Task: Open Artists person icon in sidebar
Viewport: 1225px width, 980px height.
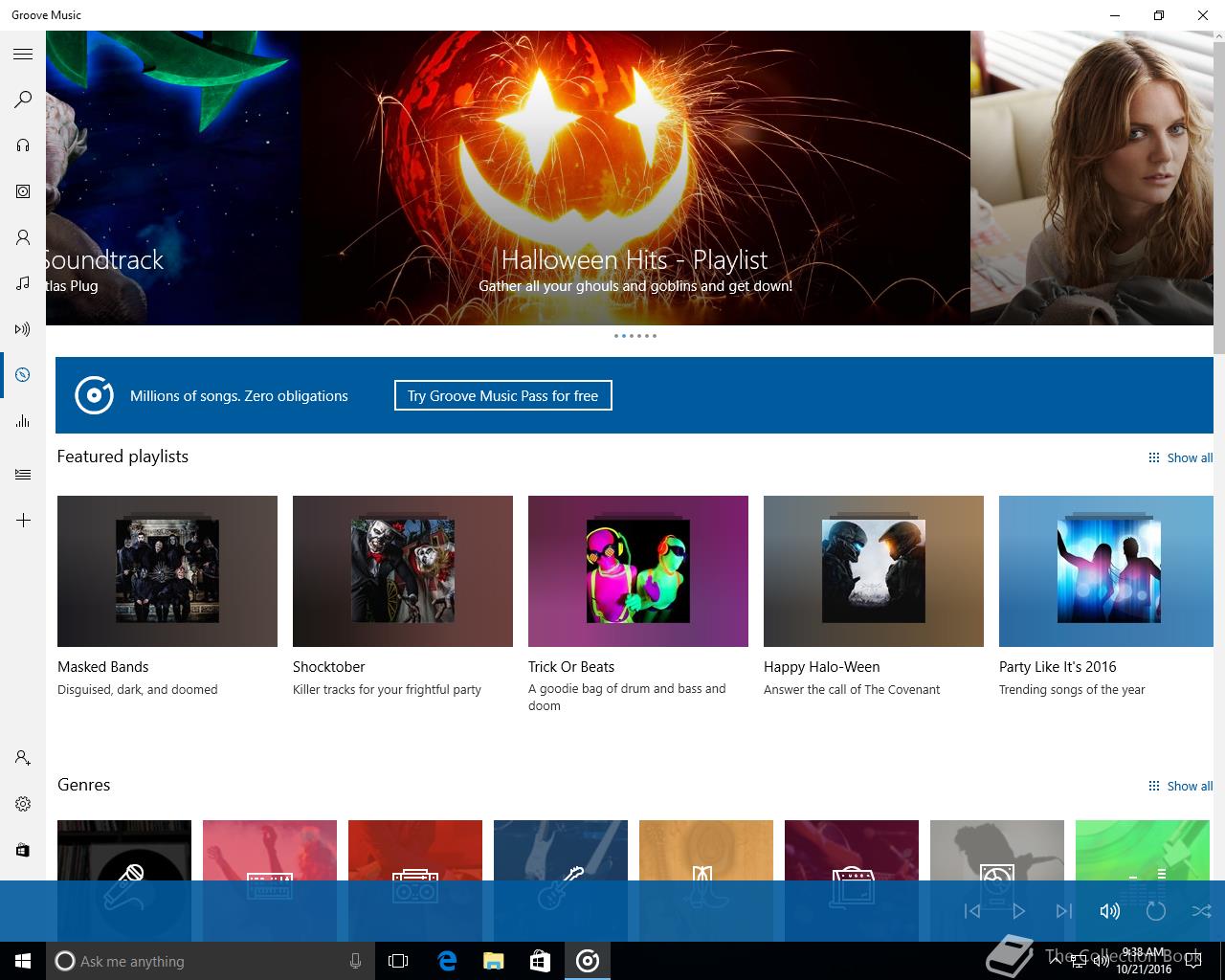Action: tap(23, 237)
